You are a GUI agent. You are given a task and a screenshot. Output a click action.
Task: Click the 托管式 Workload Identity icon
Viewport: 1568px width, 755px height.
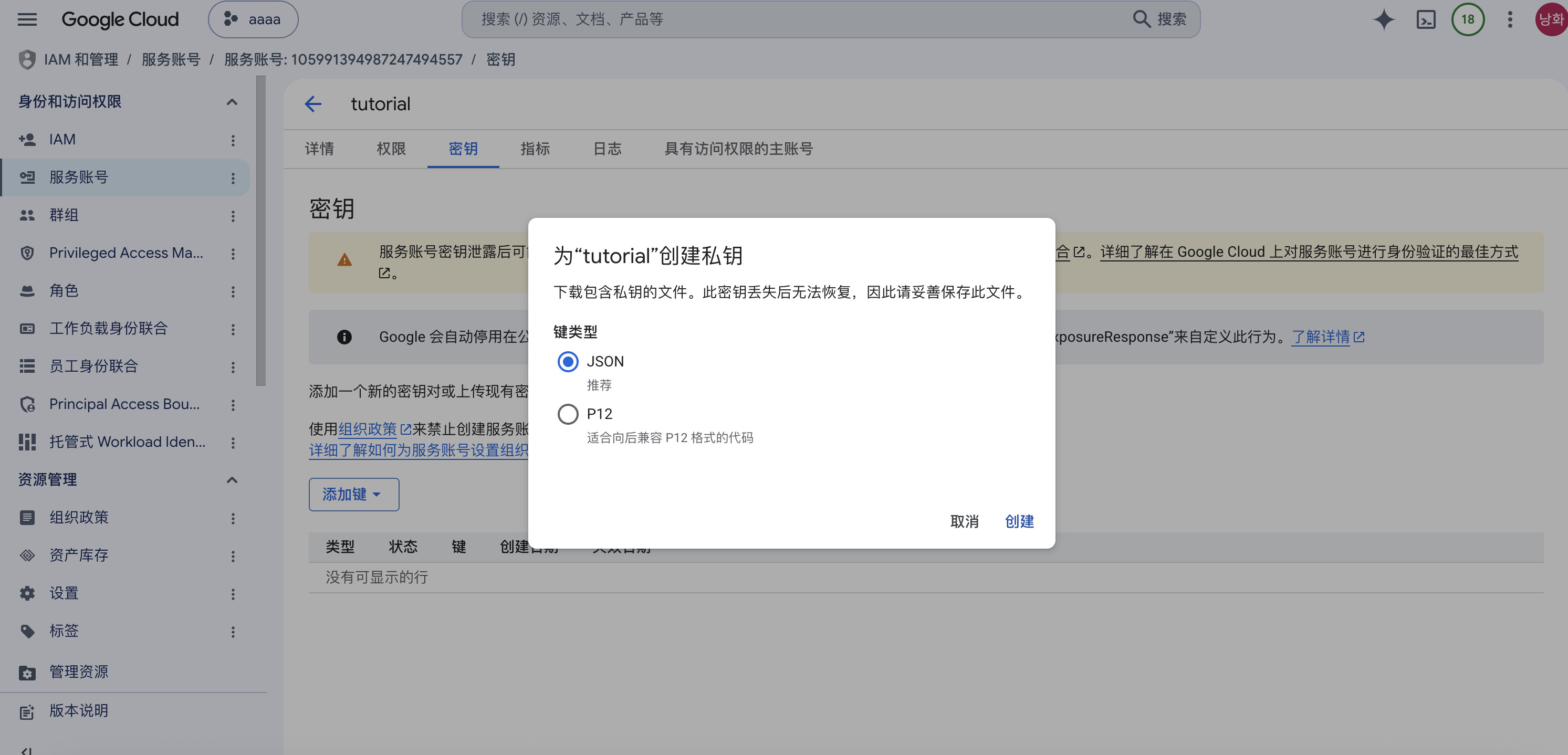pyautogui.click(x=27, y=442)
